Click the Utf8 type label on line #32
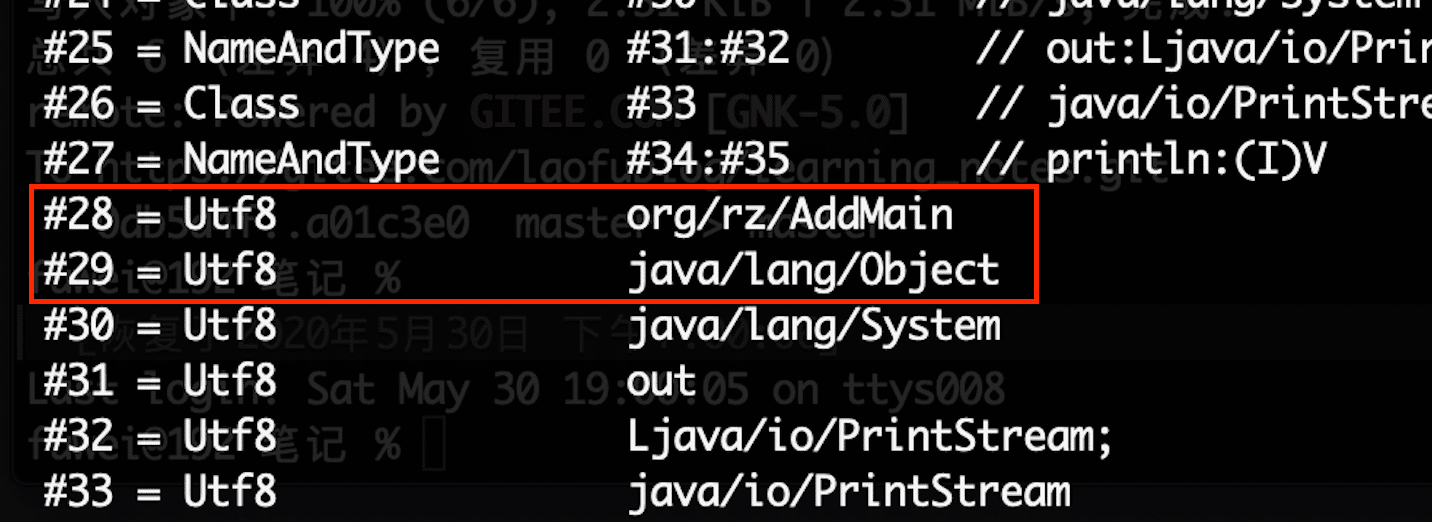1432x522 pixels. pyautogui.click(x=229, y=436)
